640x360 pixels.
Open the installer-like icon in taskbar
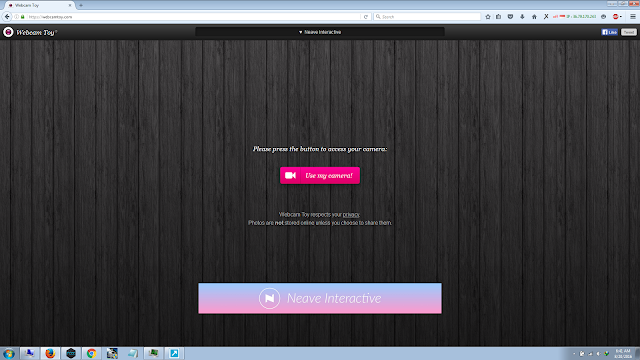point(112,353)
